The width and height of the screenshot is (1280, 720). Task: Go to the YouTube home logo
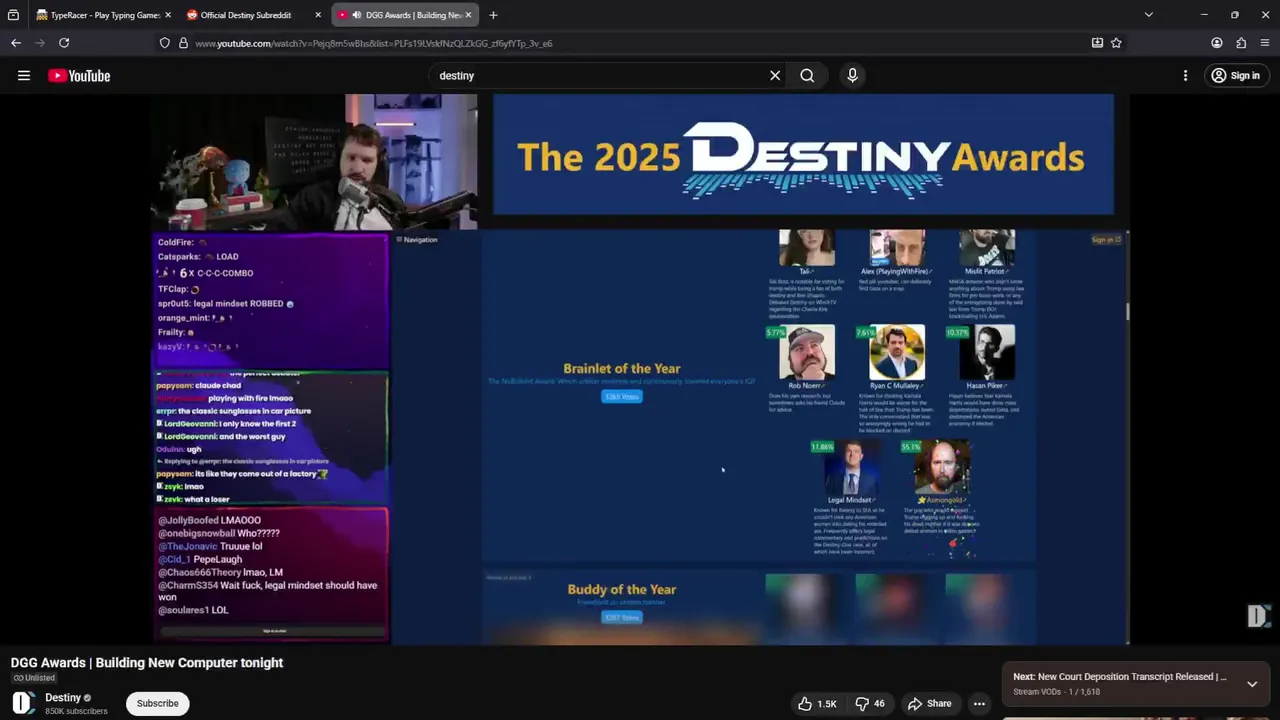(79, 76)
